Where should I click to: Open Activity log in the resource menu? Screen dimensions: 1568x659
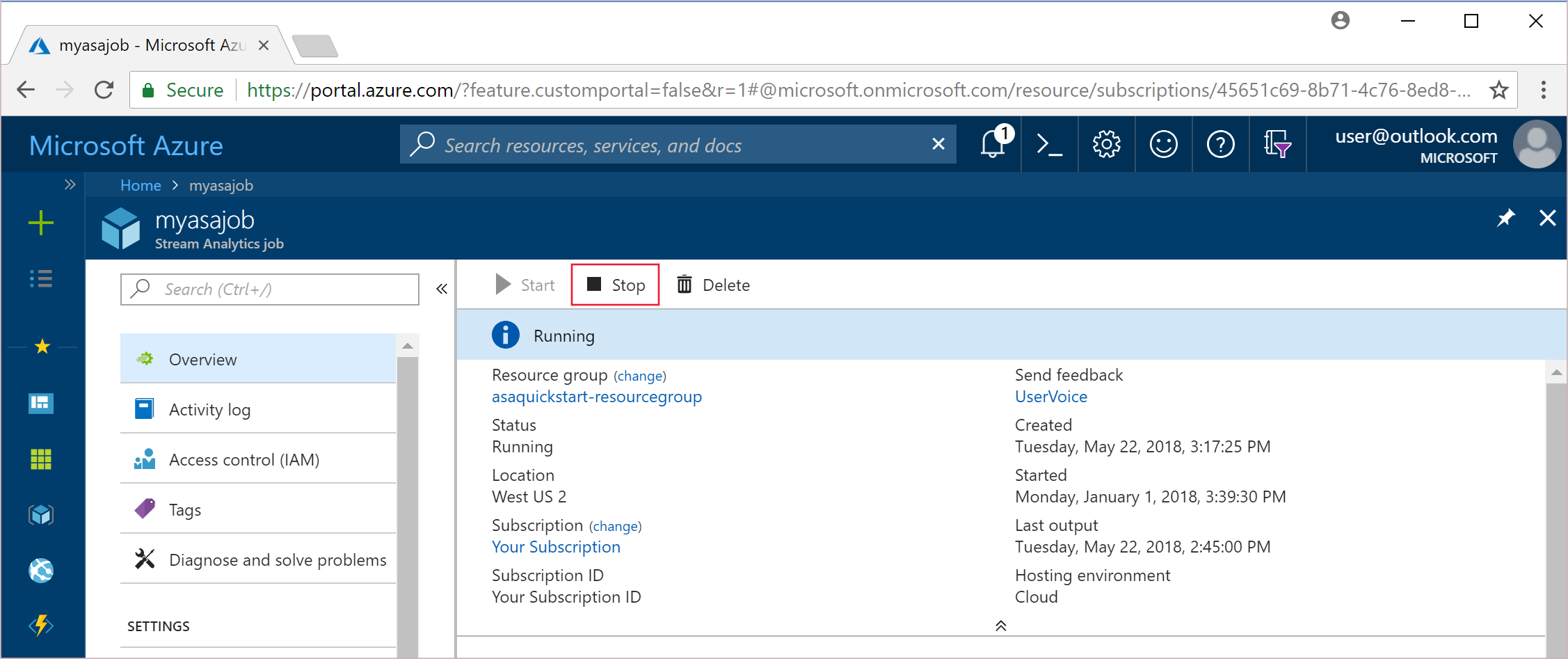point(258,409)
